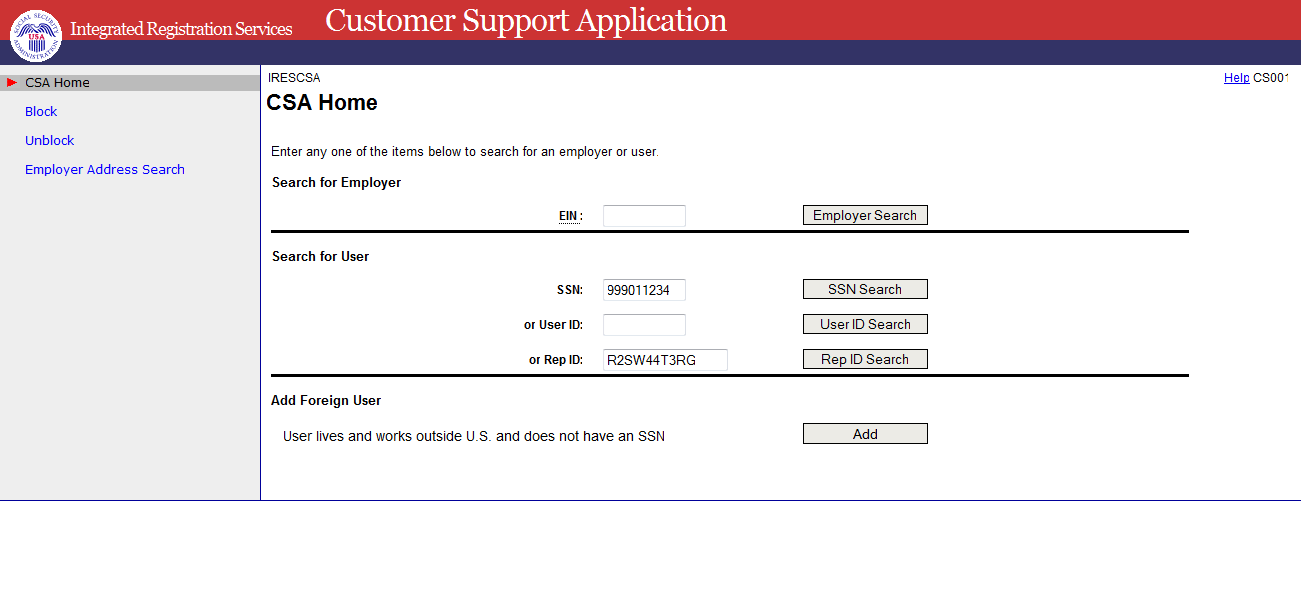Click the Search for User heading

[x=320, y=257]
